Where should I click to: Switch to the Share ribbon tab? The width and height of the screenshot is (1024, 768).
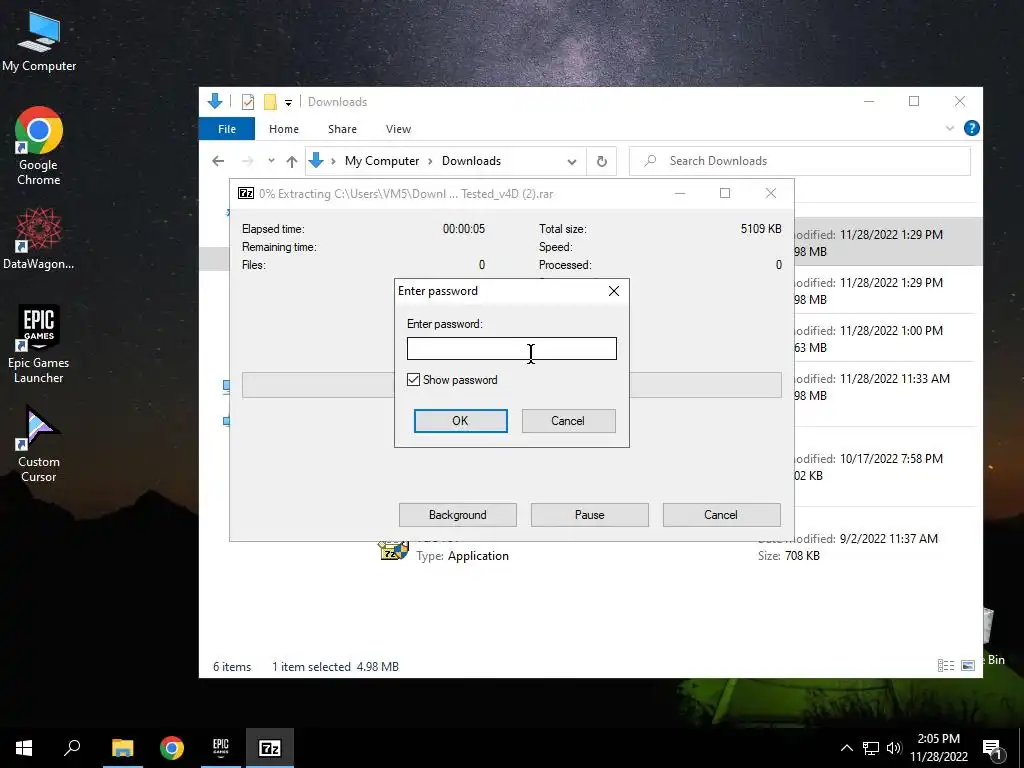[x=342, y=129]
